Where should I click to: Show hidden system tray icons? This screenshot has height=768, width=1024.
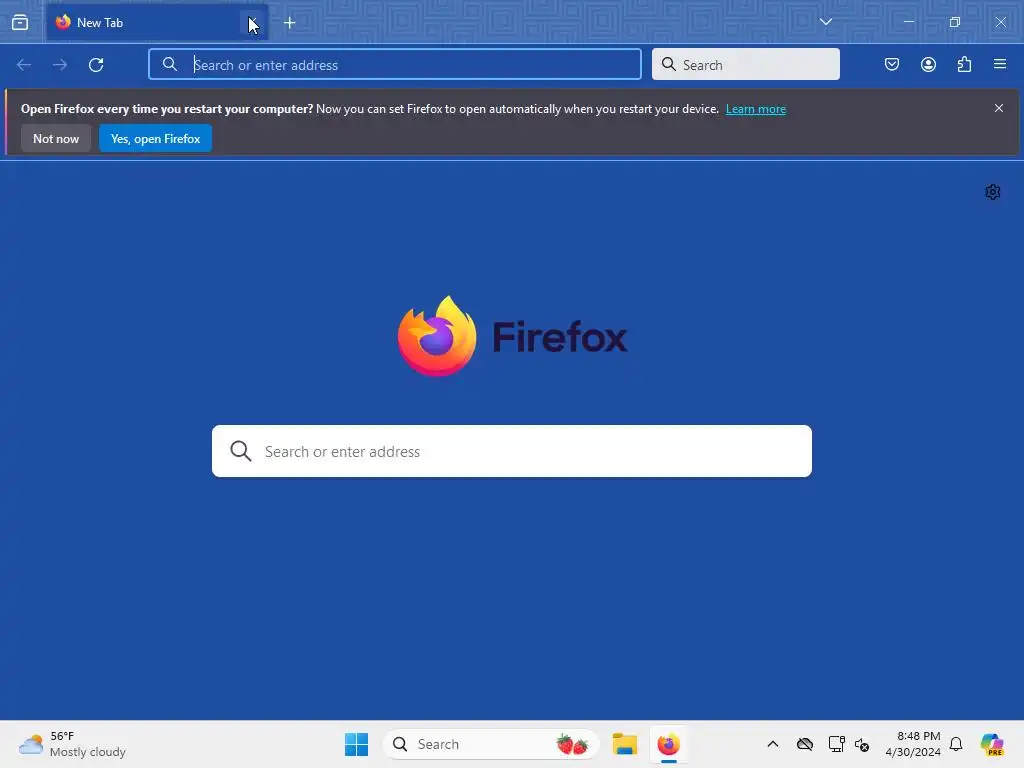point(773,744)
